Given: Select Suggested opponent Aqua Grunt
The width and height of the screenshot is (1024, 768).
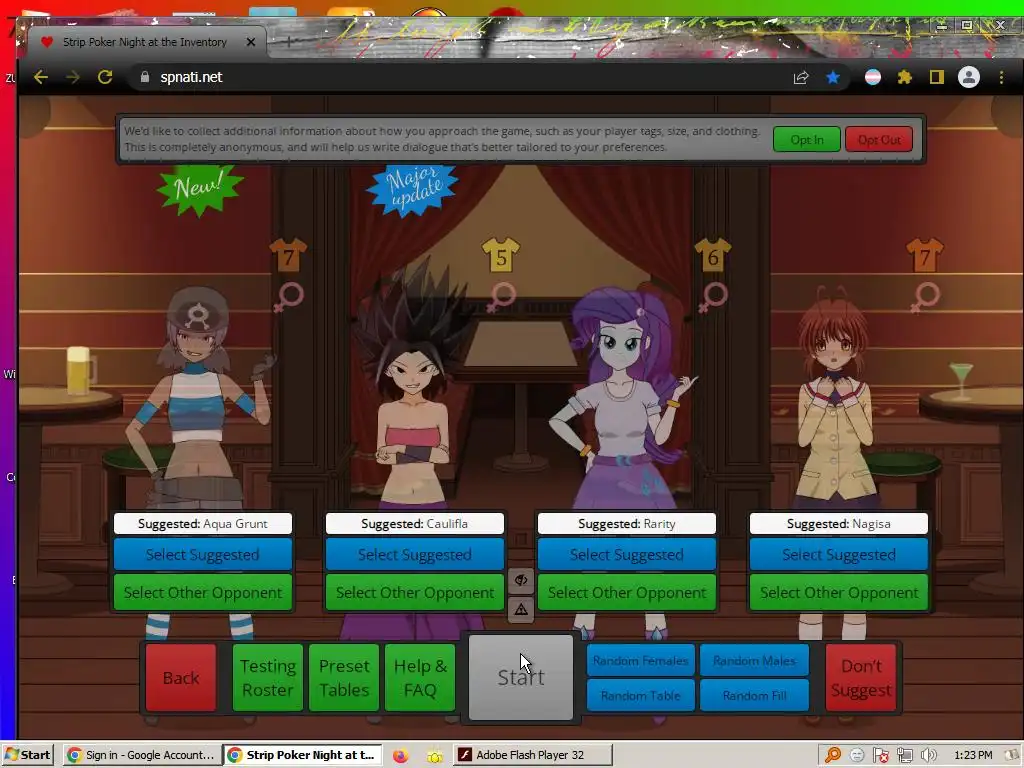Looking at the screenshot, I should (x=202, y=554).
